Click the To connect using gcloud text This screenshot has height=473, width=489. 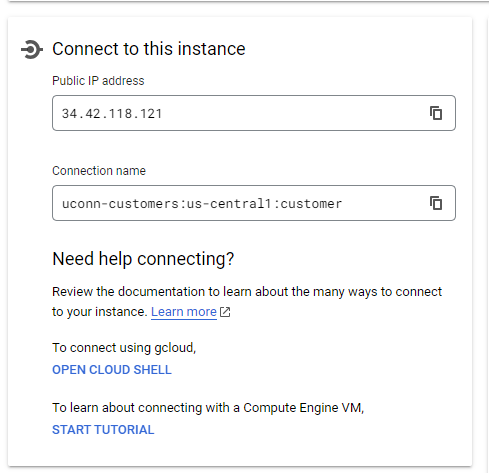(x=124, y=348)
